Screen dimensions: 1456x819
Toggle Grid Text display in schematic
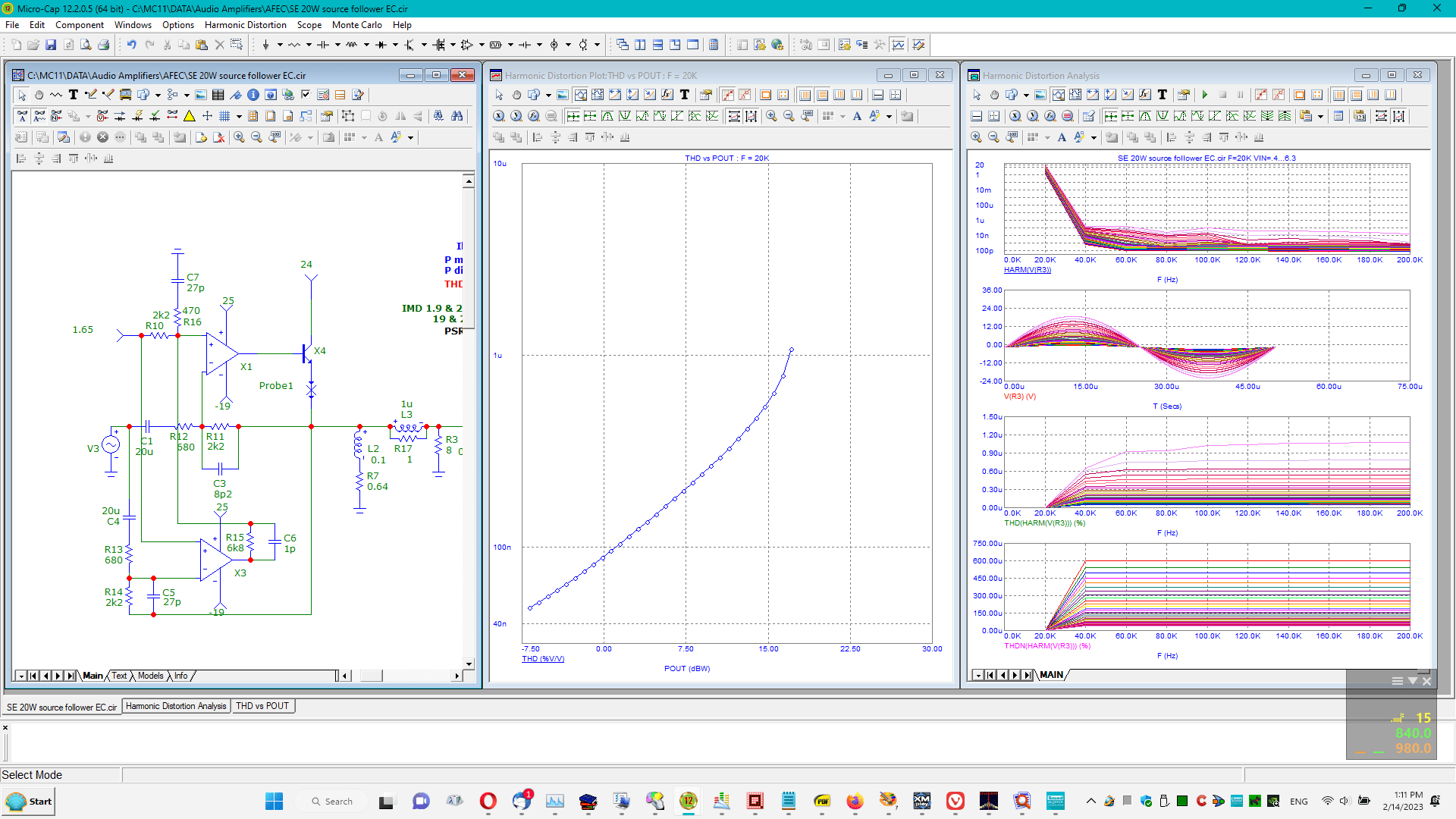22,116
